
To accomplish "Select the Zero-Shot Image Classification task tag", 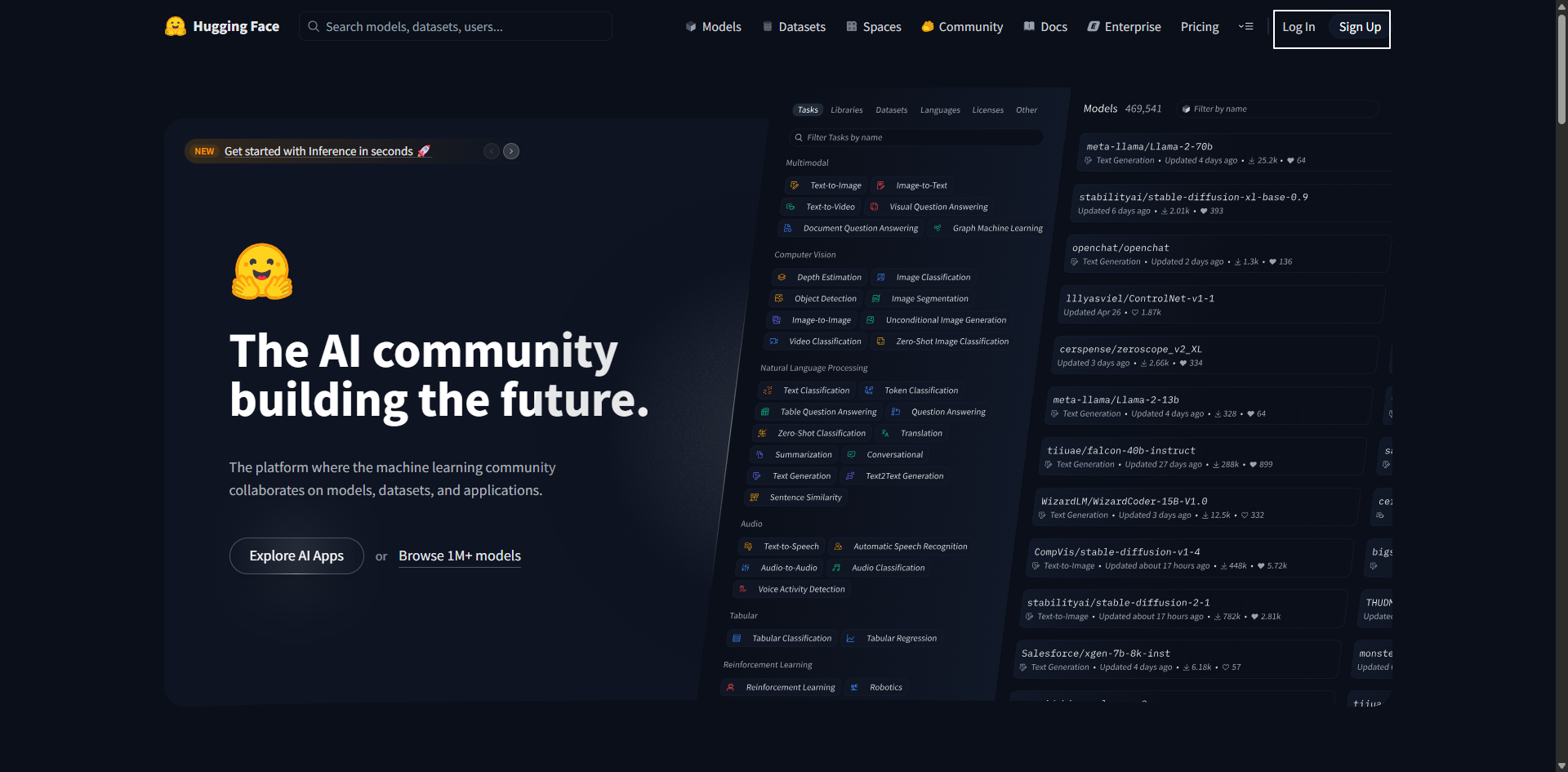I will (x=942, y=341).
